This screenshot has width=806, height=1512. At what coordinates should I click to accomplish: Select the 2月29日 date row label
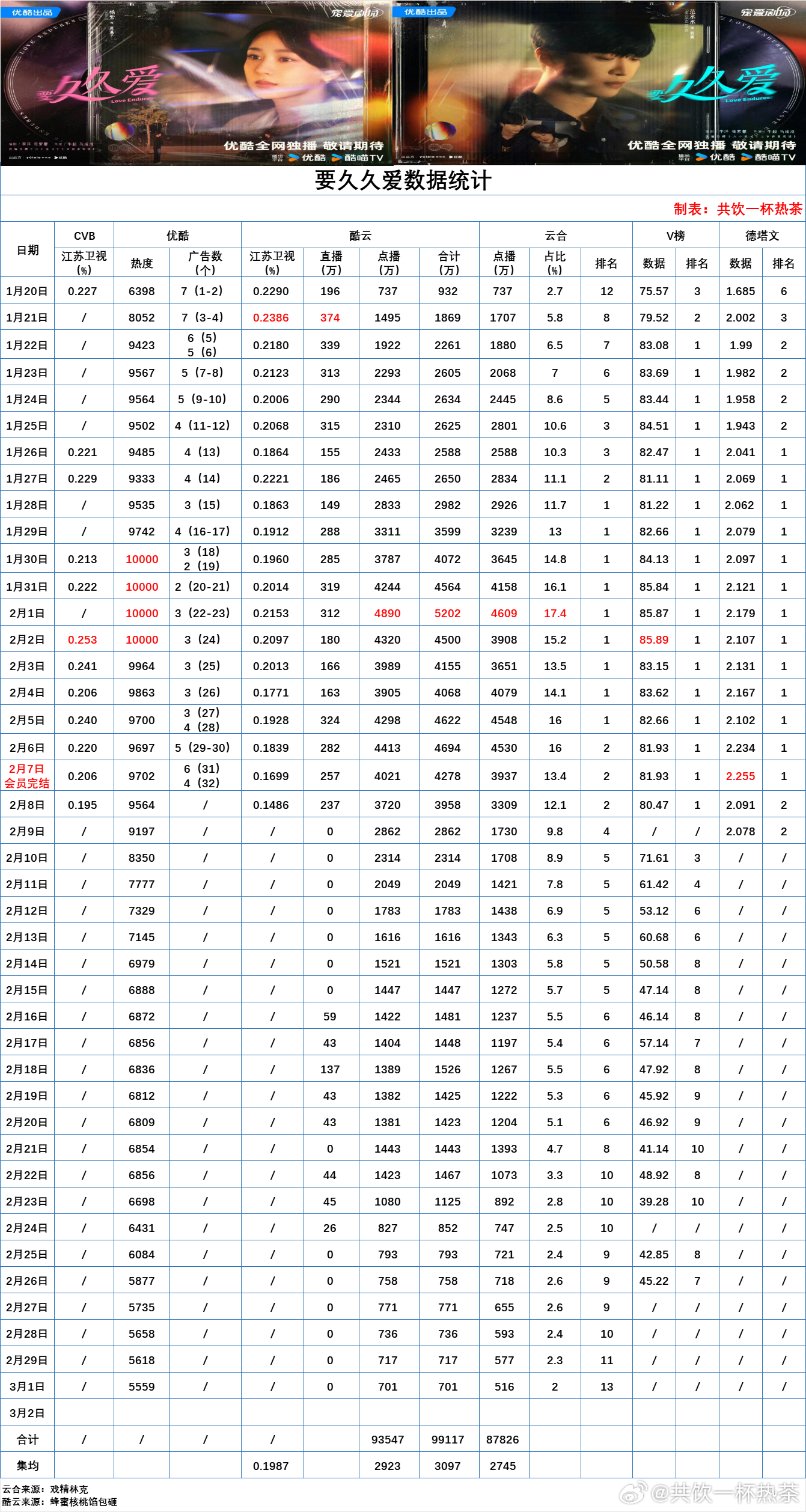click(27, 1360)
